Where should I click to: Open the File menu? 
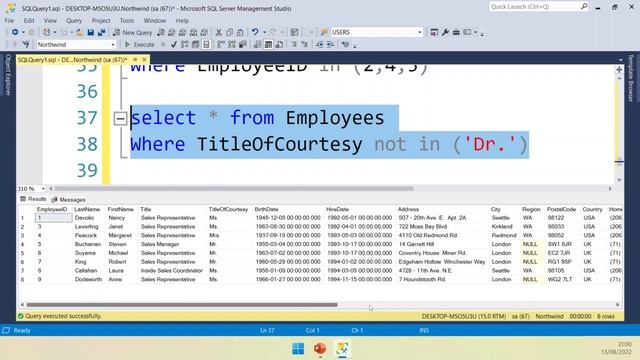(x=9, y=20)
